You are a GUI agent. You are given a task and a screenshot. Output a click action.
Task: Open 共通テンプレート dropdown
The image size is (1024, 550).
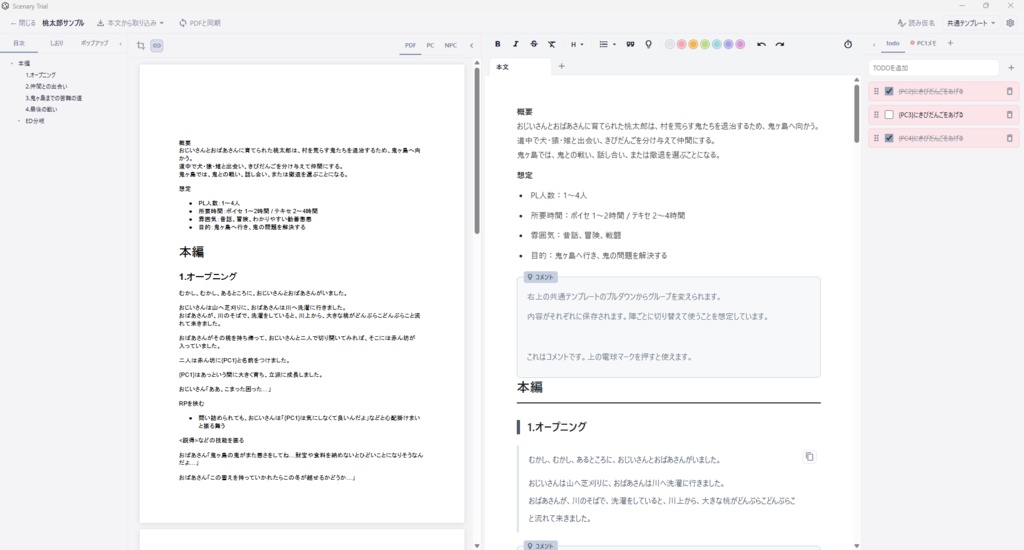971,23
